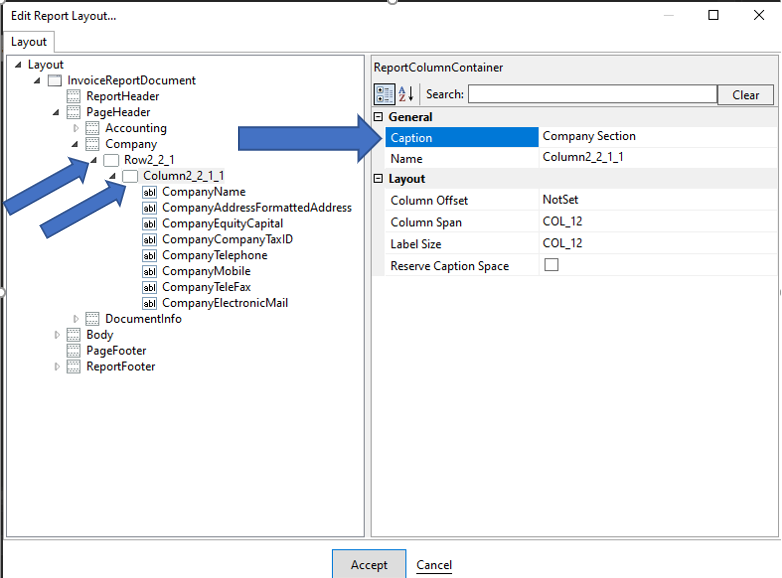Select CompanyMobile in the tree
Viewport: 782px width, 578px height.
click(x=206, y=271)
